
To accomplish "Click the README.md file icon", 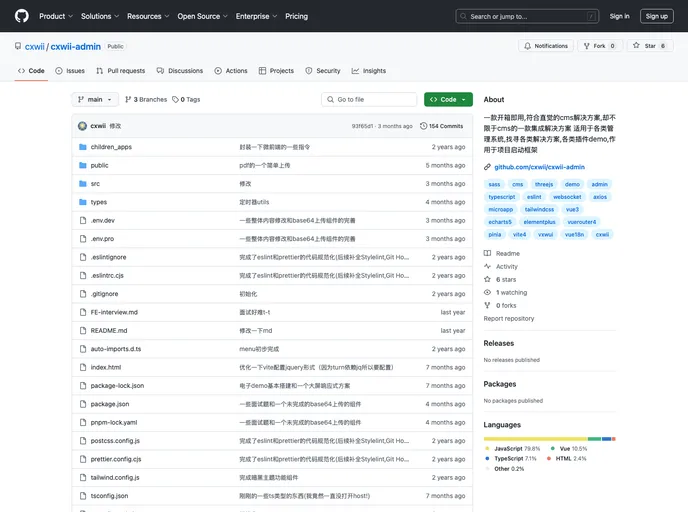I will pos(82,331).
